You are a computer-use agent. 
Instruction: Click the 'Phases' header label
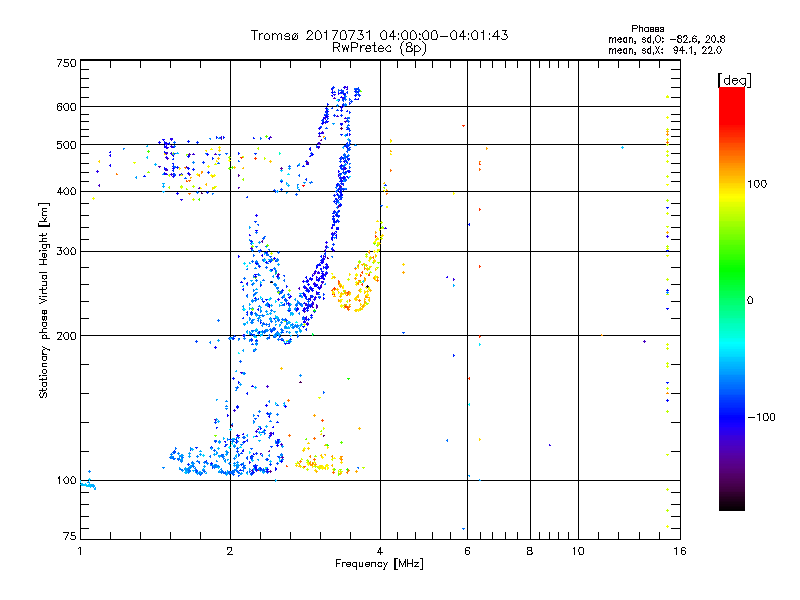click(x=647, y=29)
